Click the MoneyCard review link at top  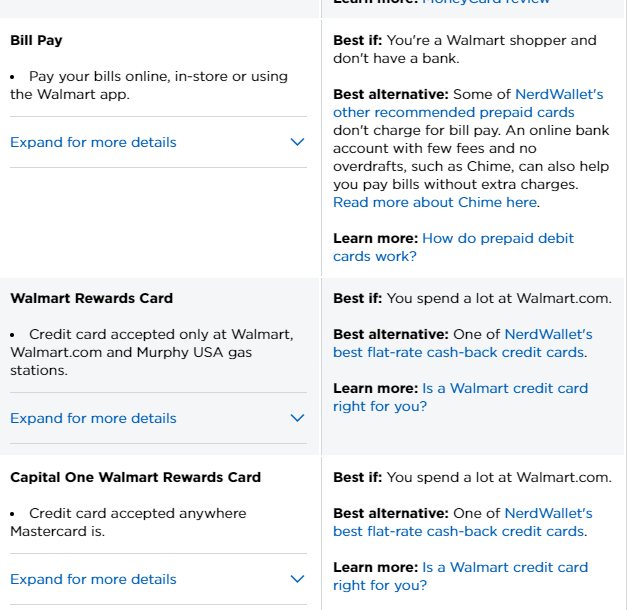click(x=486, y=3)
